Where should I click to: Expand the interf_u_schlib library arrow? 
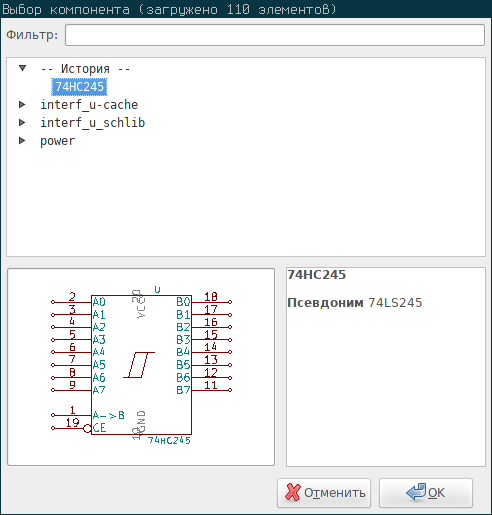click(x=22, y=123)
